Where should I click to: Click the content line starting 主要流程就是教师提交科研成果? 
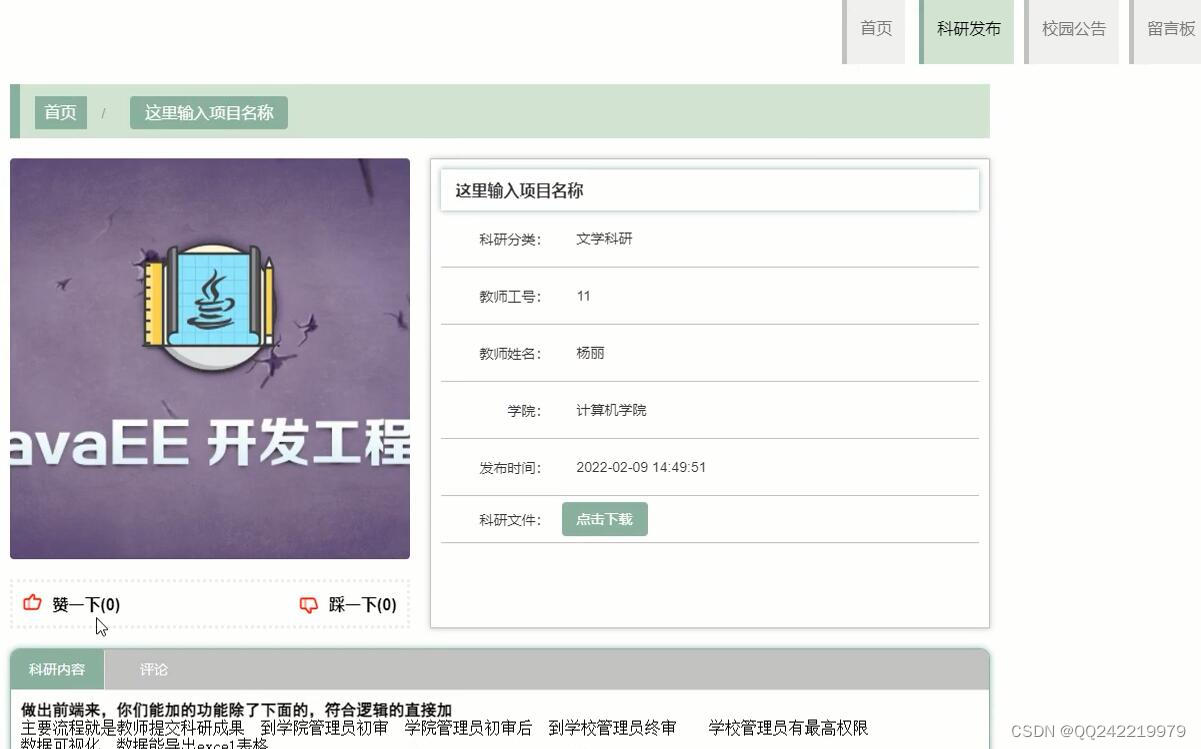[x=445, y=728]
